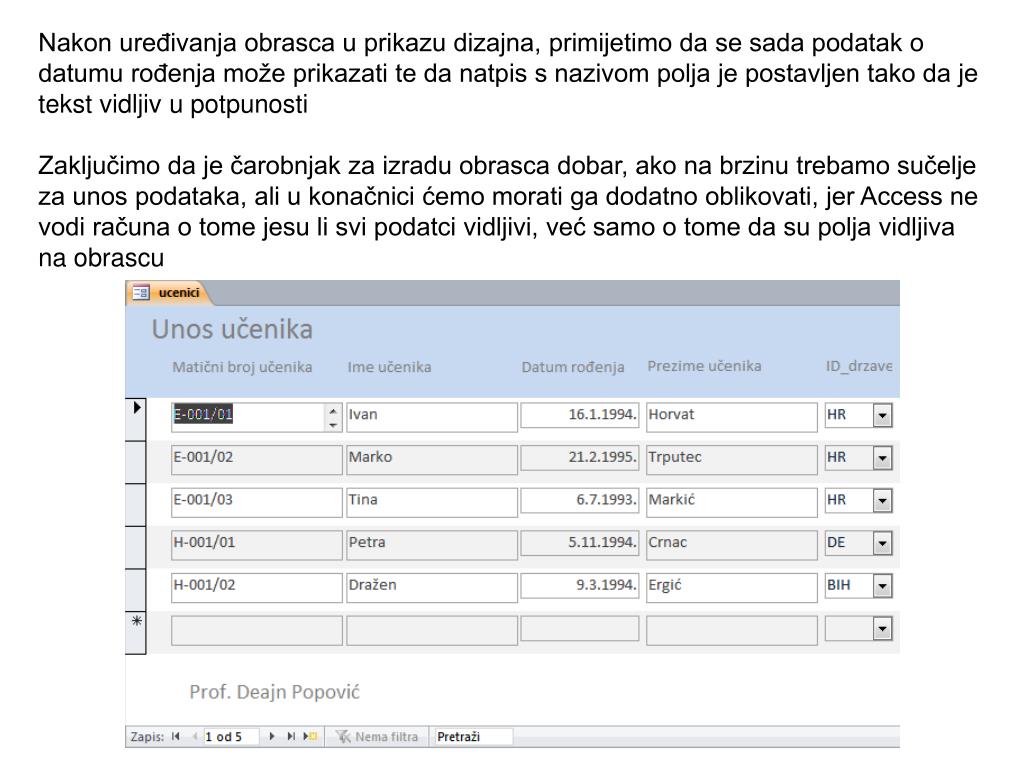Select record selector for Petra row
This screenshot has width=1024, height=768.
click(x=136, y=547)
